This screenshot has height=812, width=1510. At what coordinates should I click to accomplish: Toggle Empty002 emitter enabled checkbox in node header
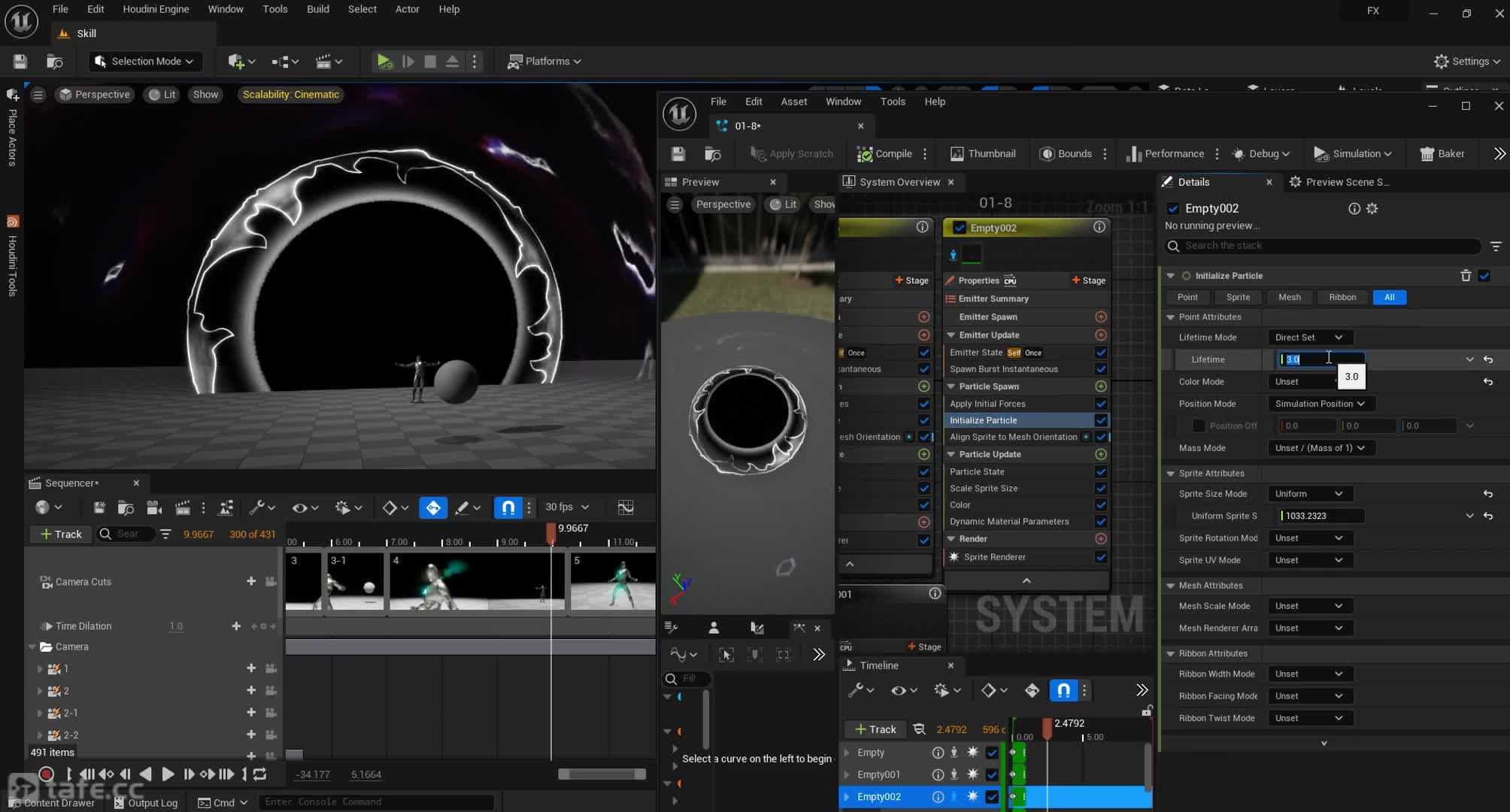click(x=959, y=228)
